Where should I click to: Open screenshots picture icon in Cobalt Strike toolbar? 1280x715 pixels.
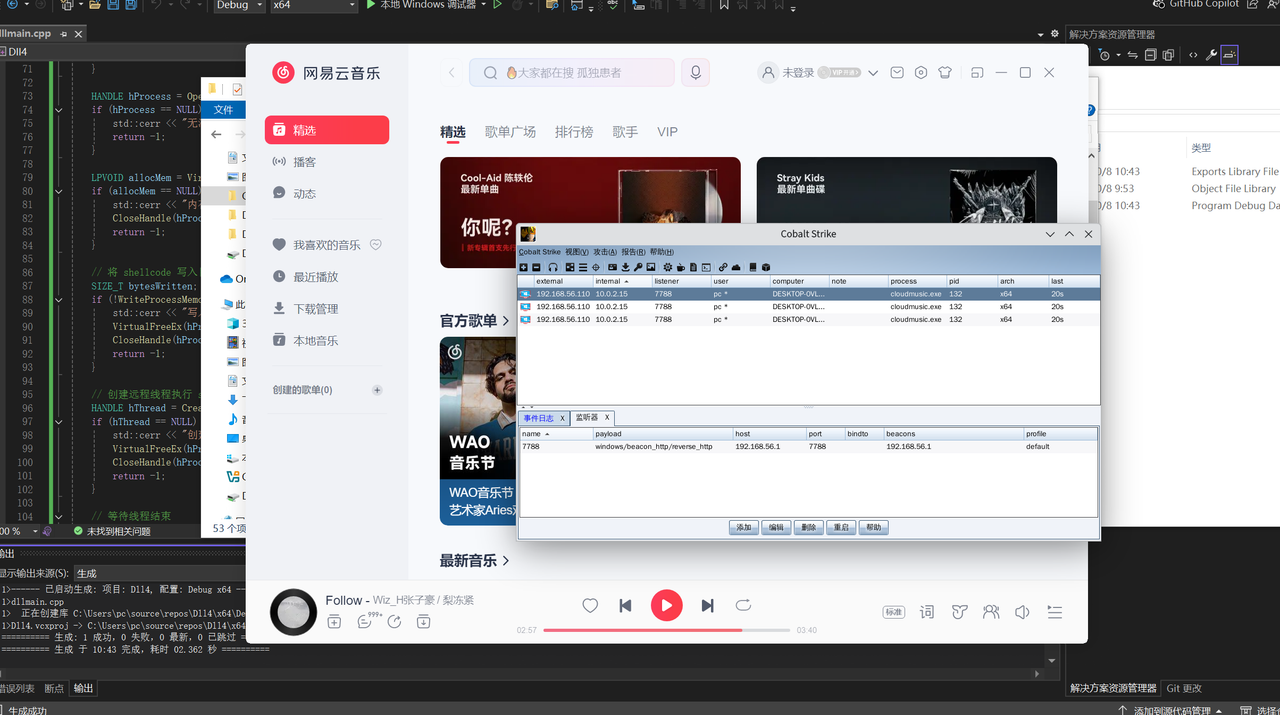[651, 267]
